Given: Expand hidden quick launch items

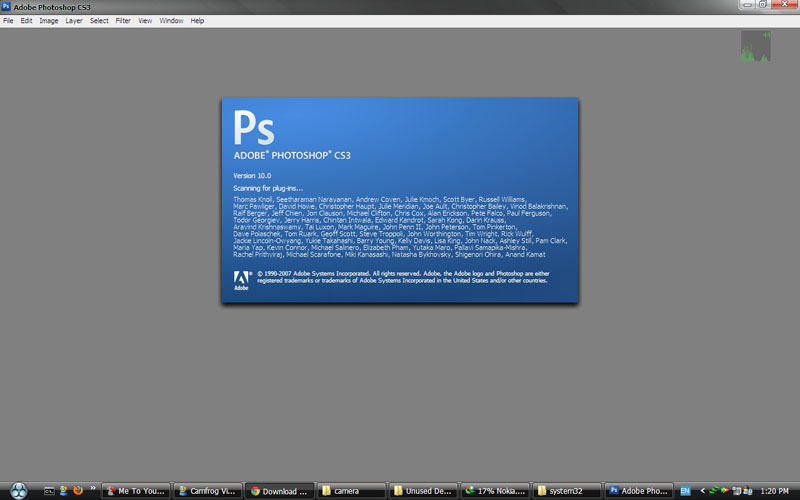Looking at the screenshot, I should (93, 488).
